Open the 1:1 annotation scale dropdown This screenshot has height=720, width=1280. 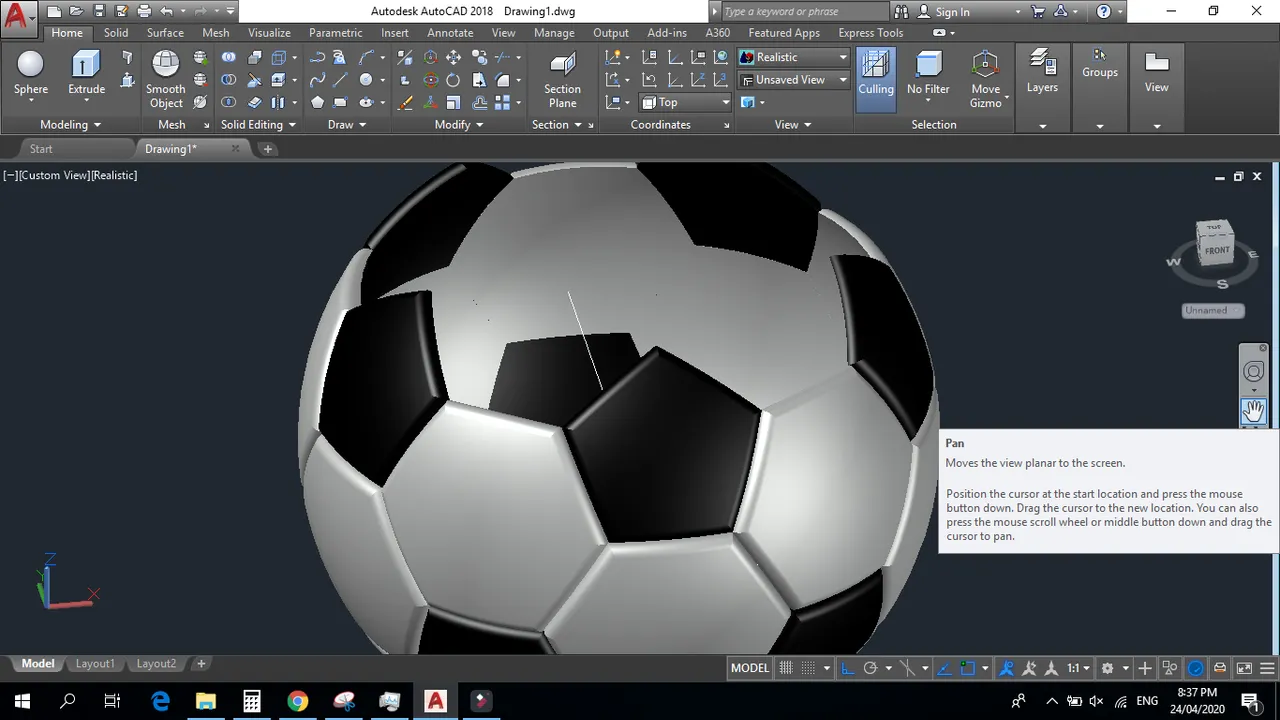(1078, 668)
